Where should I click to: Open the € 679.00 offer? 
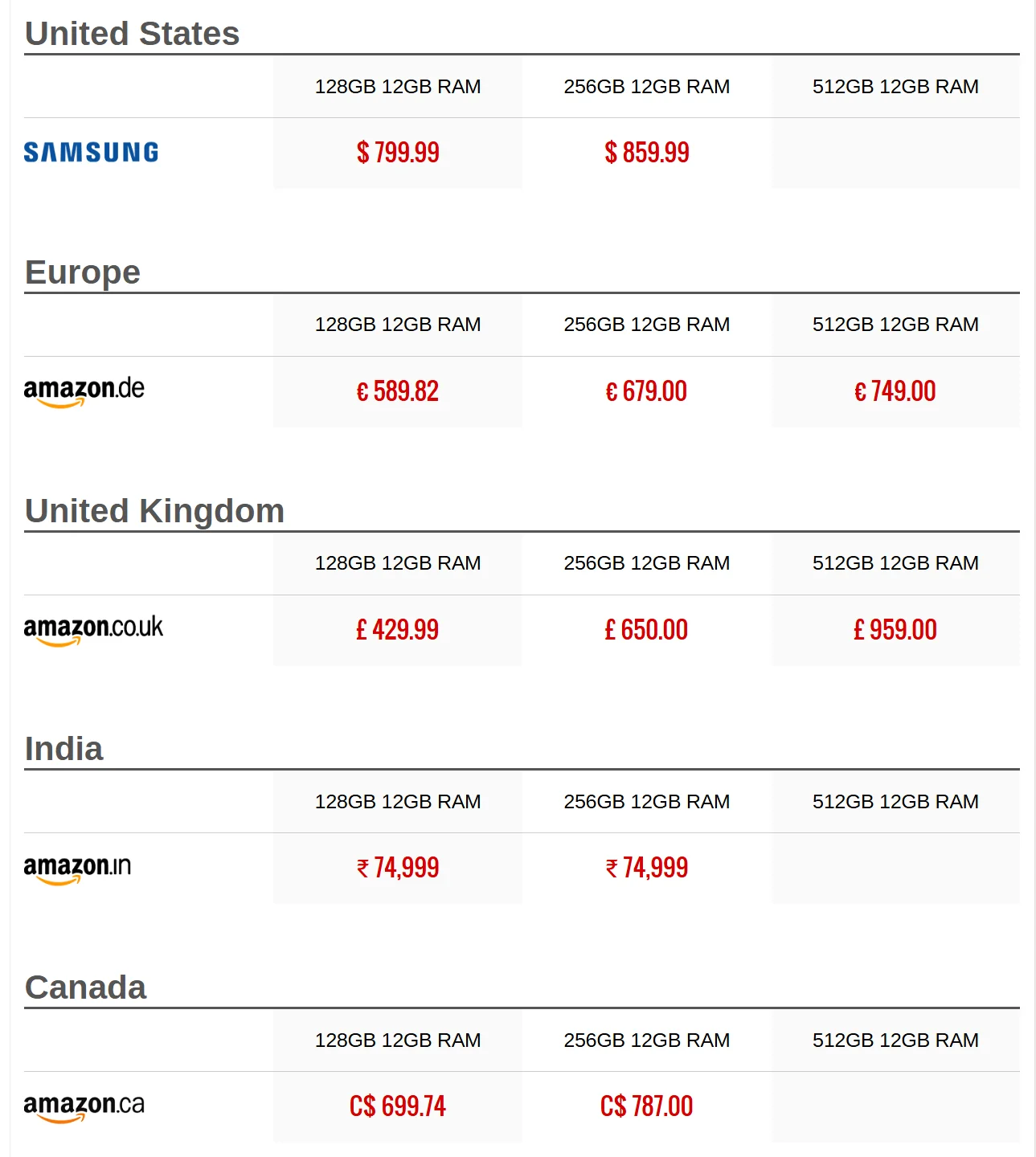(647, 391)
